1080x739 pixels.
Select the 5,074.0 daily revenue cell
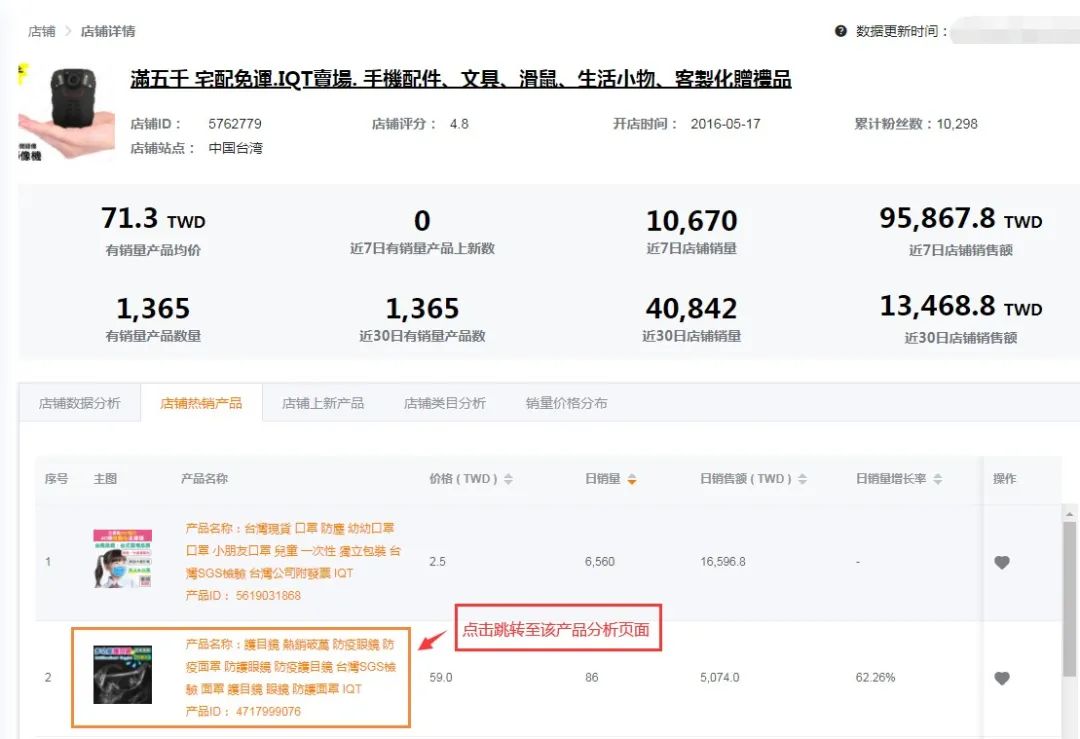[x=720, y=678]
